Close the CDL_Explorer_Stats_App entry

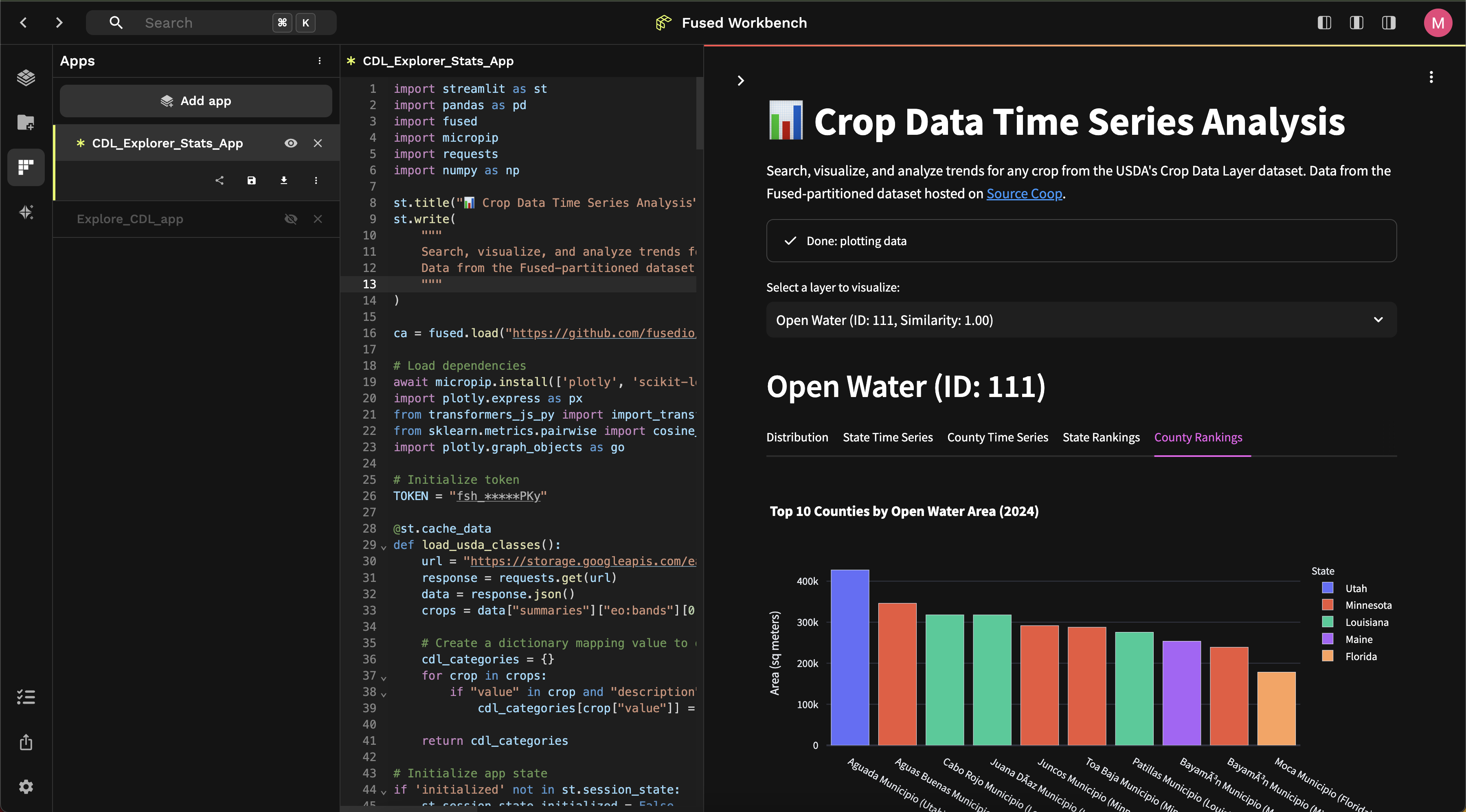pos(318,143)
